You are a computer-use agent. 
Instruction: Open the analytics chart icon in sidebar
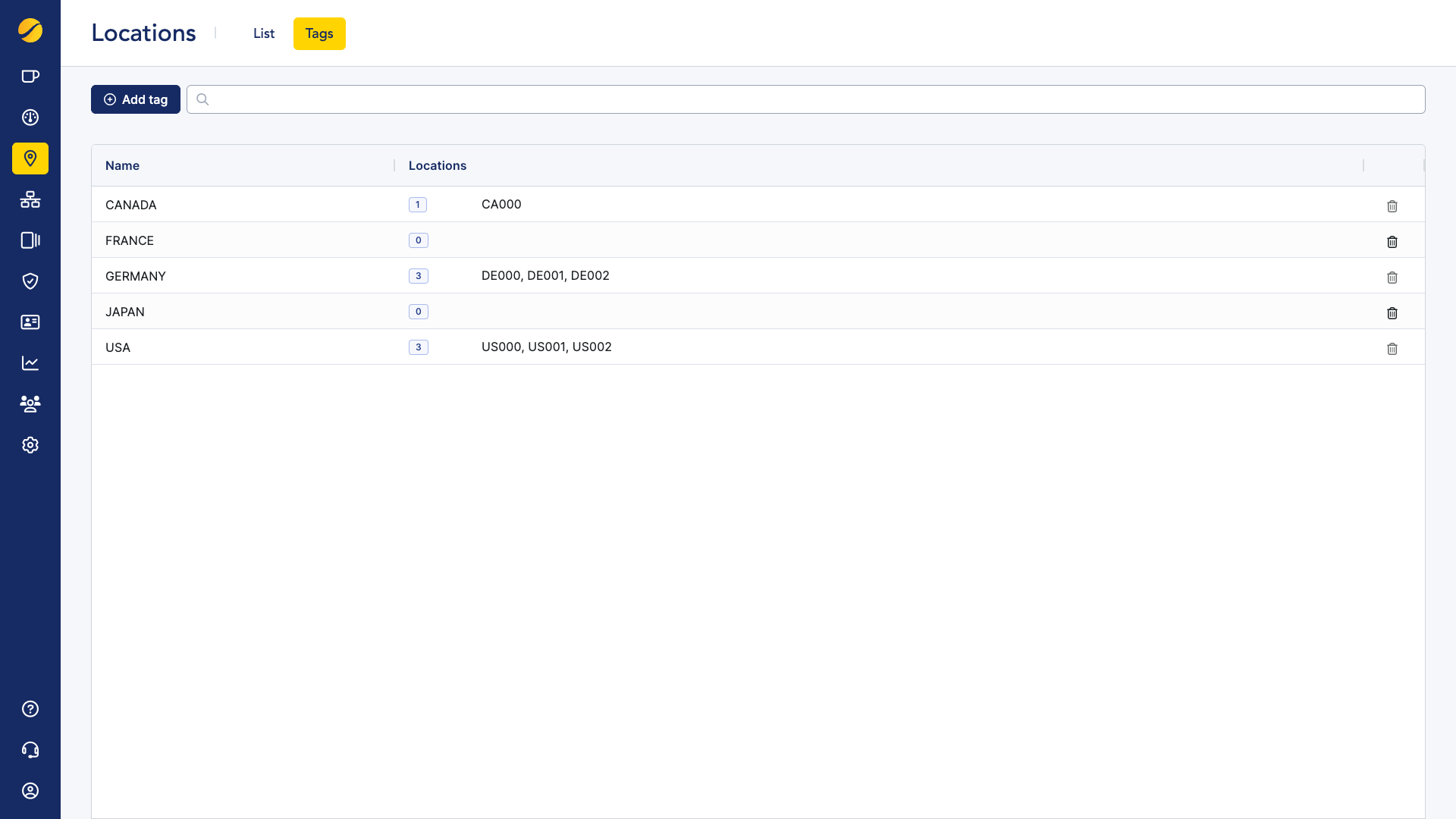(30, 363)
